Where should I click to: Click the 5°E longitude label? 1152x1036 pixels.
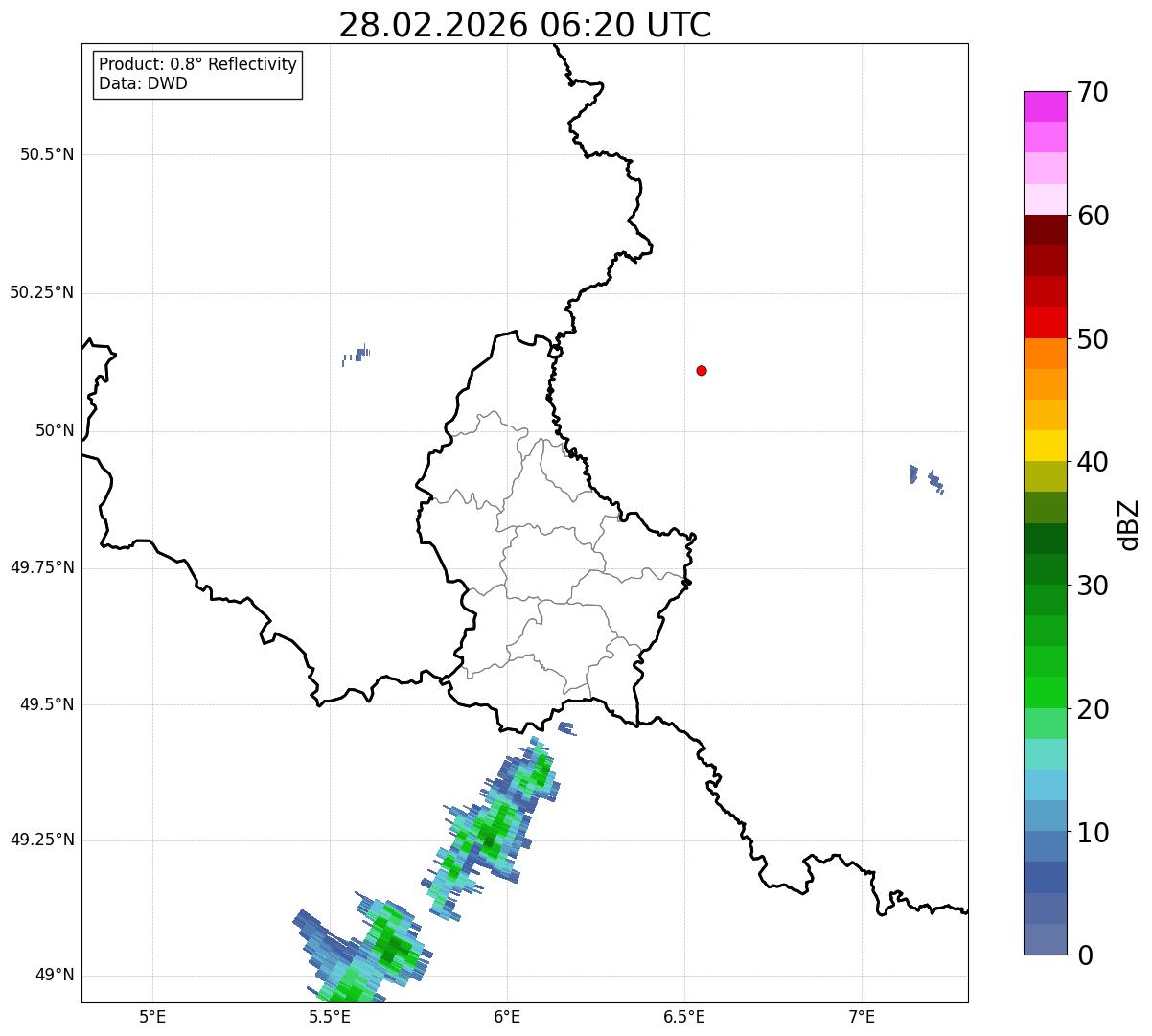[152, 1016]
